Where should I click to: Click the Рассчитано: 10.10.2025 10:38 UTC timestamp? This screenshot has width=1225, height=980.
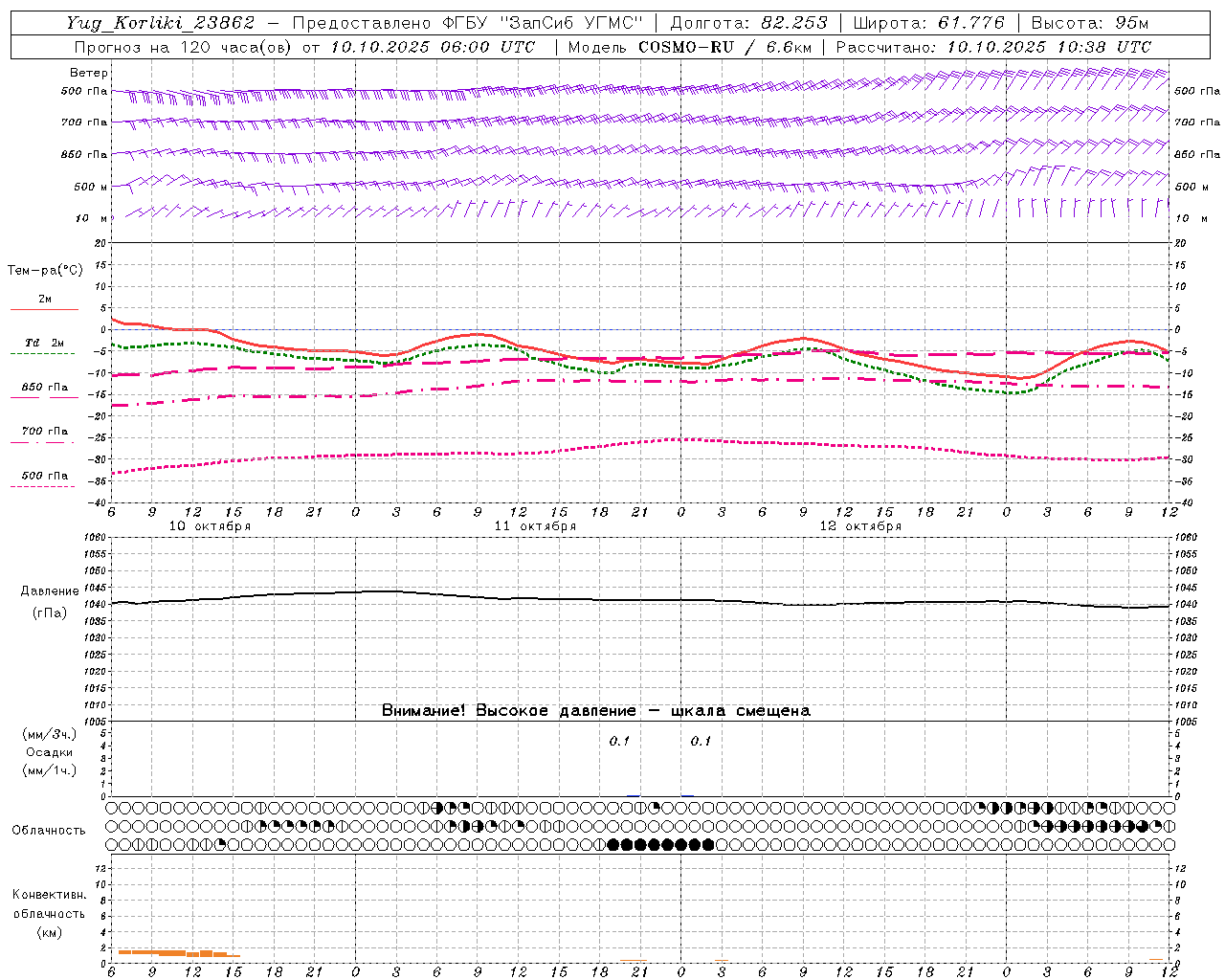(994, 47)
